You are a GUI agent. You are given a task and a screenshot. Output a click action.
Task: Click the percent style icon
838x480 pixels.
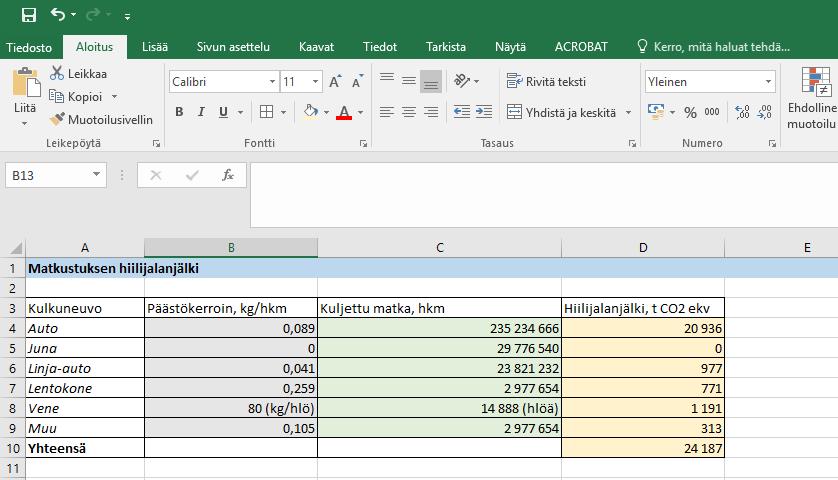point(690,112)
